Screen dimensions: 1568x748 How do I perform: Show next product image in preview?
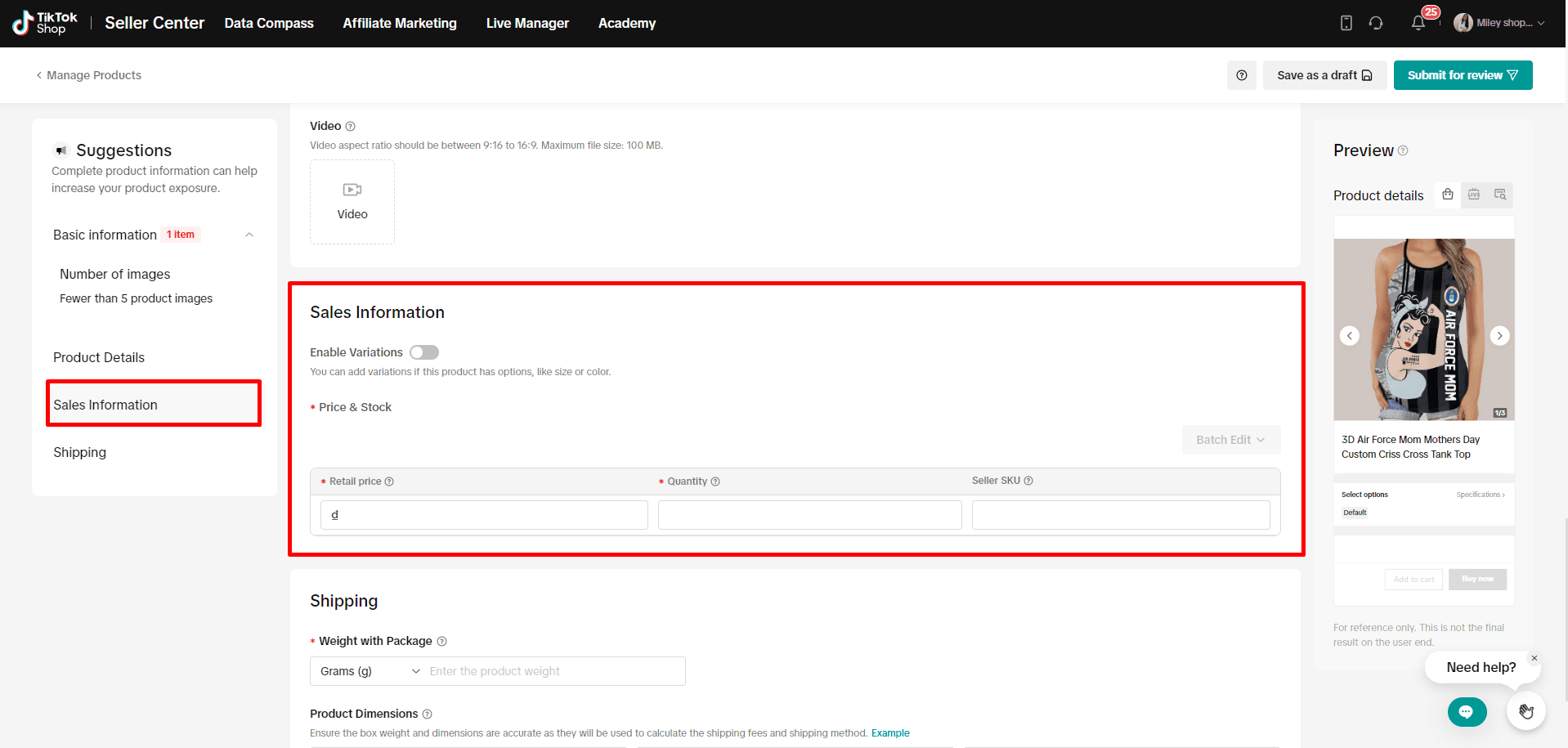1499,335
